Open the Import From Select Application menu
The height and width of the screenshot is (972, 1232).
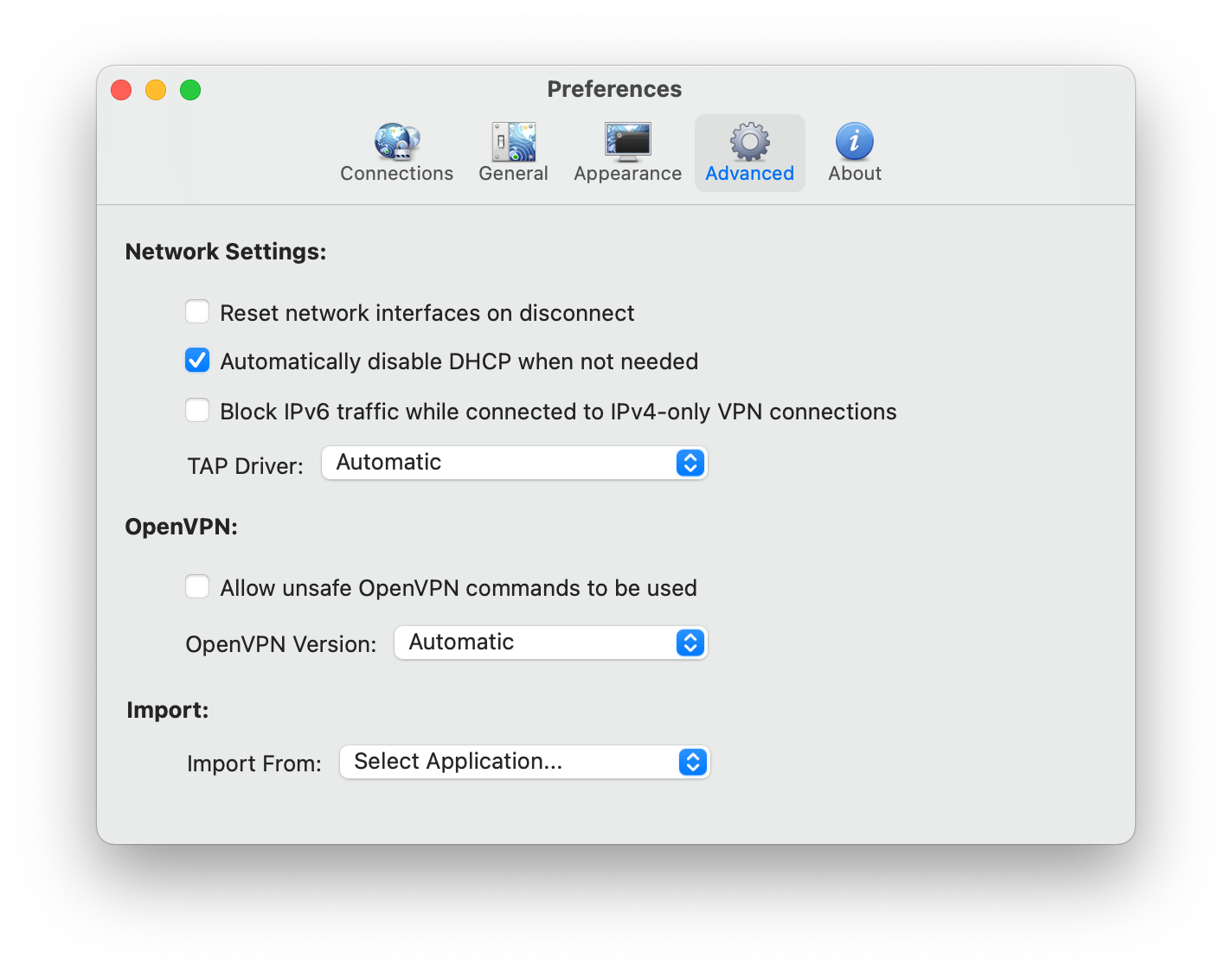coord(525,762)
